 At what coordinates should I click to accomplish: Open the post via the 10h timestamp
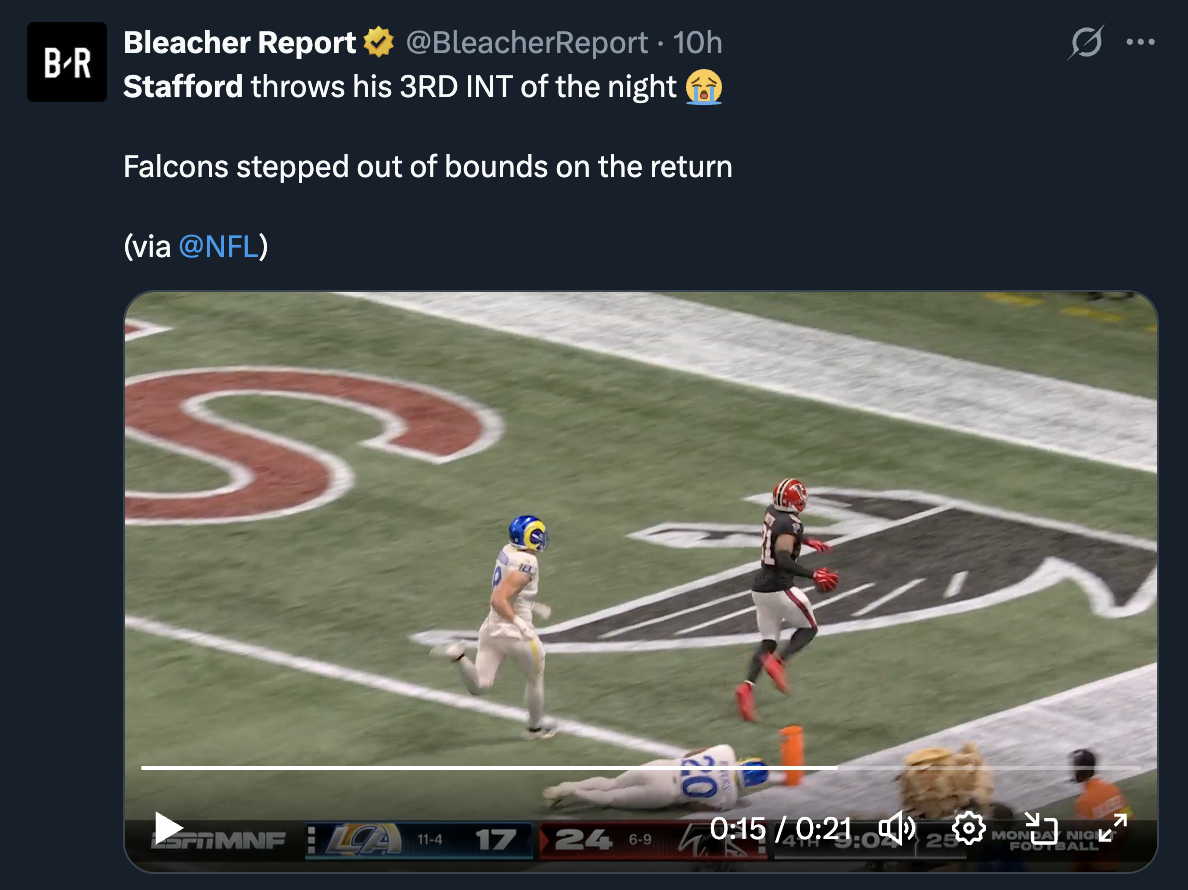click(697, 42)
